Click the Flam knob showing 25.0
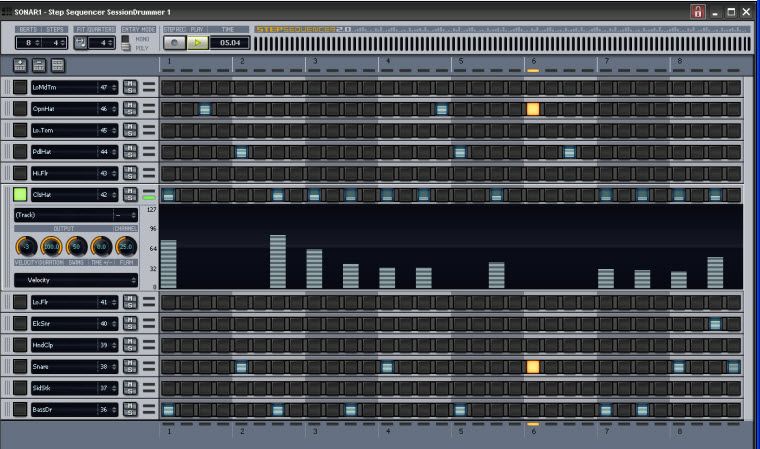Viewport: 760px width, 449px height. [126, 246]
